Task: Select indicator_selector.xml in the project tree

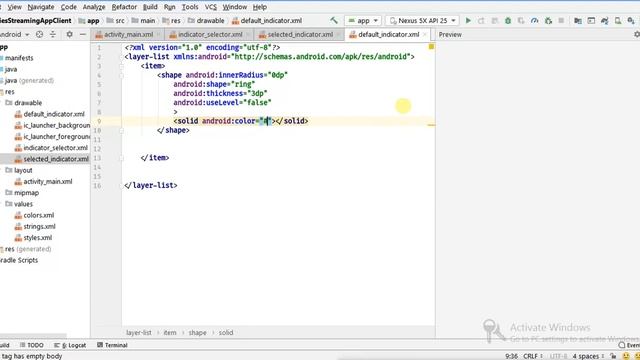Action: point(51,148)
